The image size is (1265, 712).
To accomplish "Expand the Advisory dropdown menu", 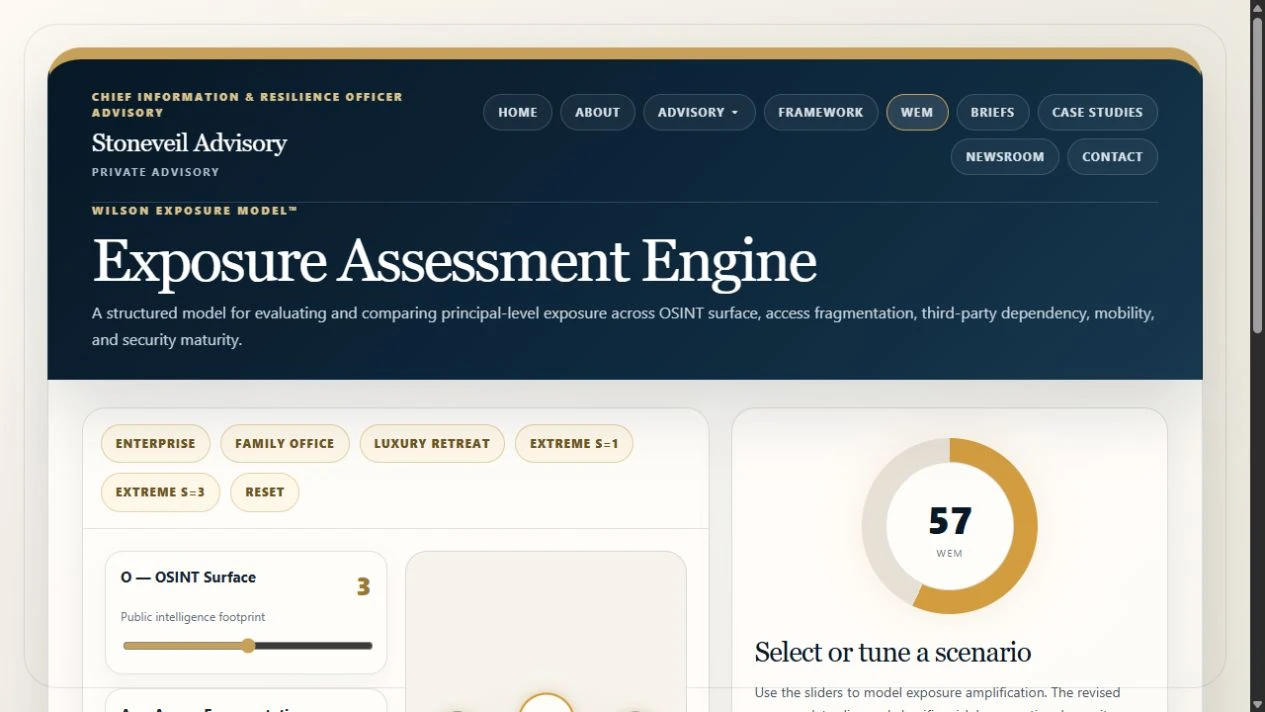I will click(x=699, y=112).
